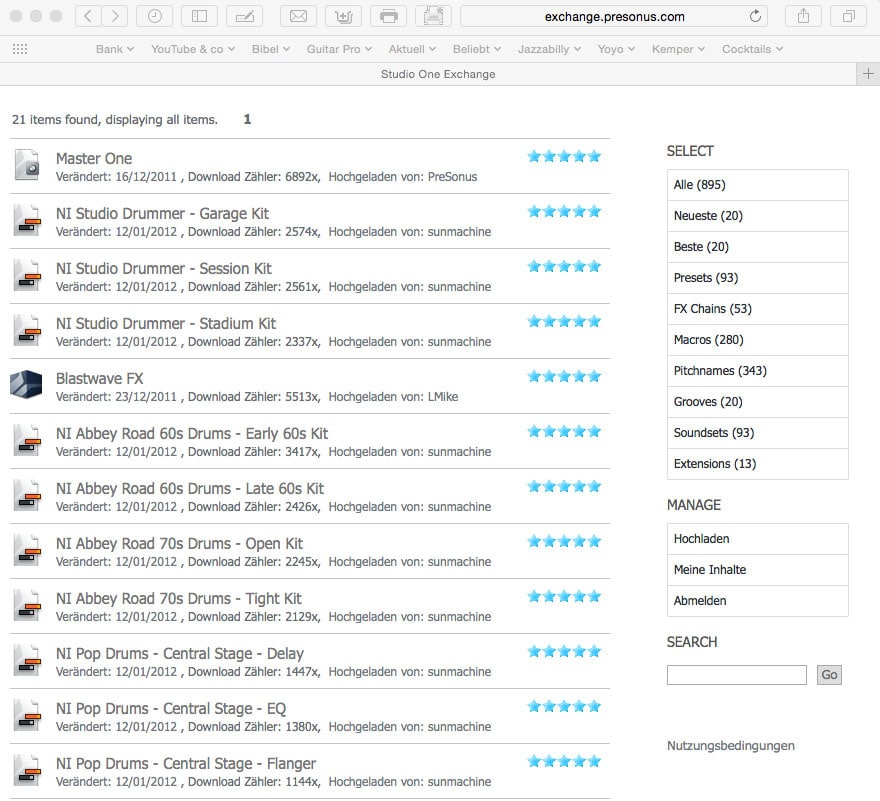Click the NI Studio Drummer Stadium Kit icon
880x801 pixels.
[27, 330]
